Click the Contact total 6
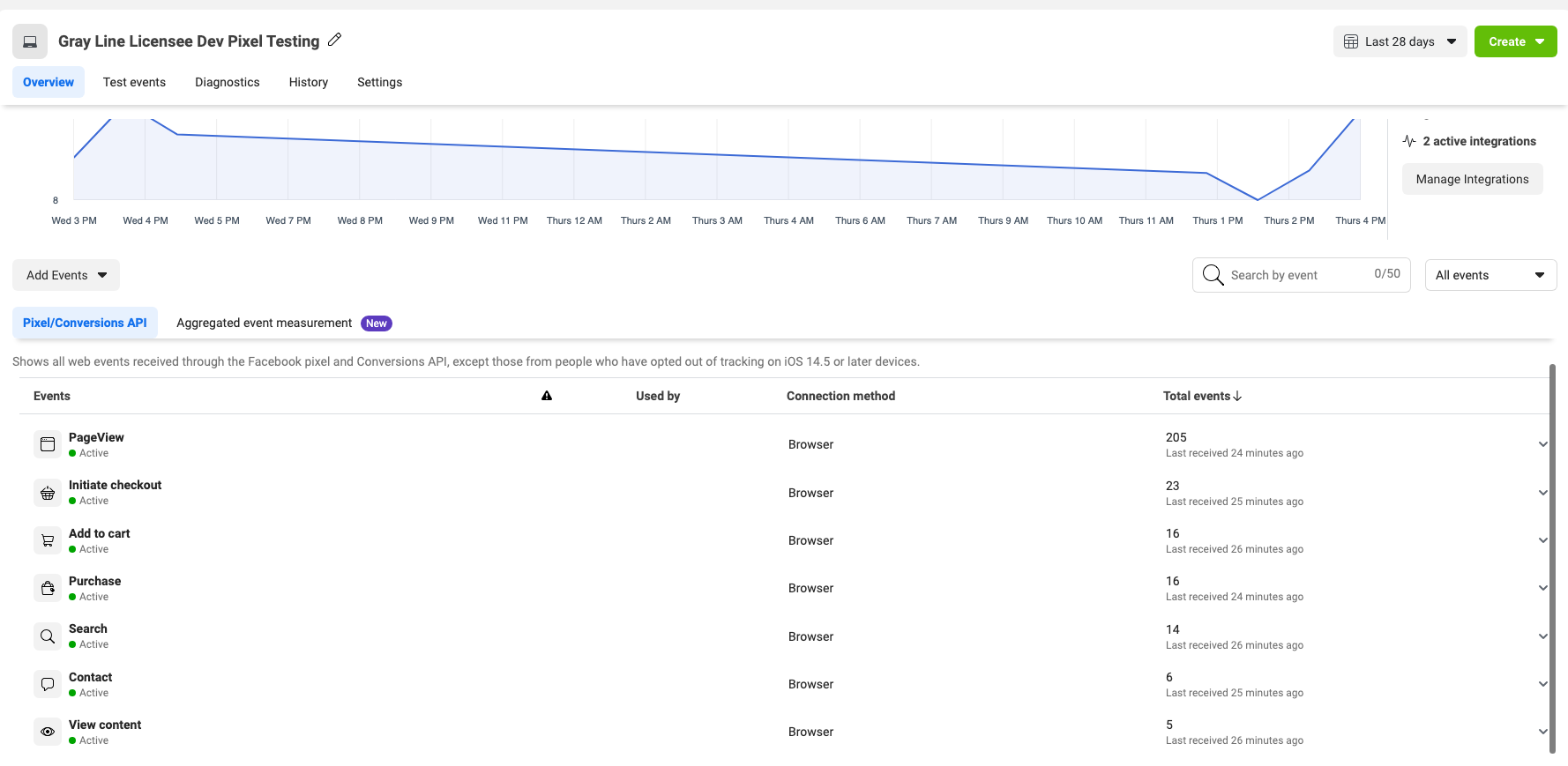The height and width of the screenshot is (766, 1568). 1169,677
